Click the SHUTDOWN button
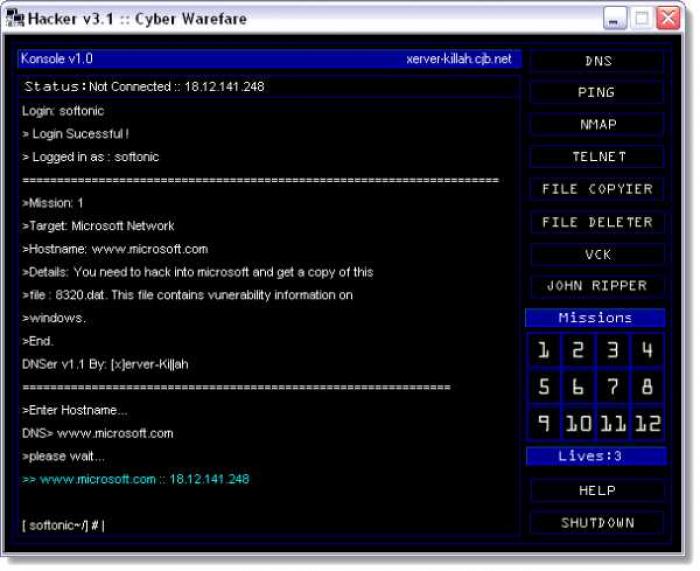This screenshot has height=571, width=700. click(x=597, y=523)
